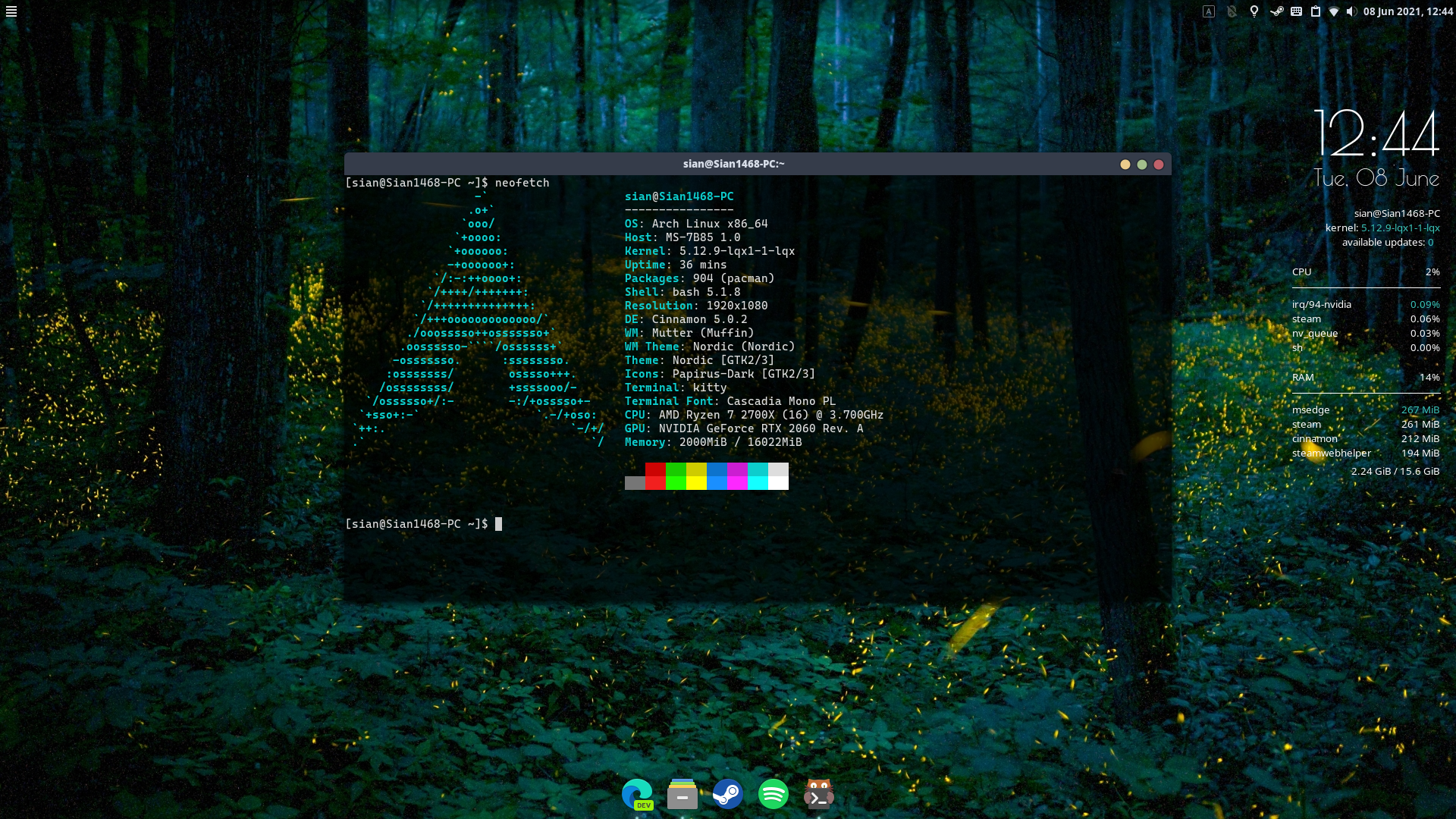This screenshot has width=1456, height=819.
Task: Maximize the kitty terminal with the green button
Action: (x=1142, y=165)
